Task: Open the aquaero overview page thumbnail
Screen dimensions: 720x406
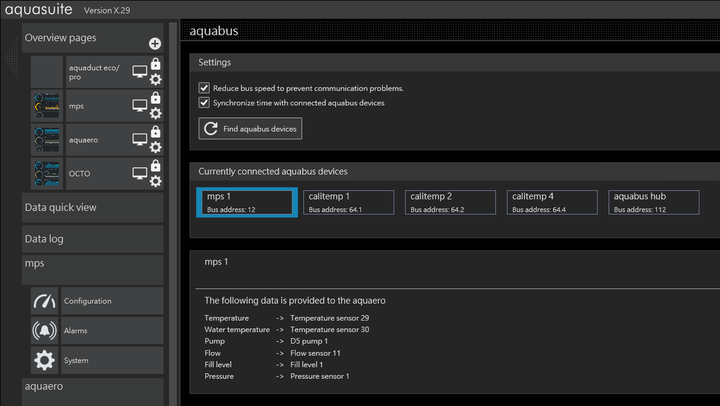Action: 47,140
